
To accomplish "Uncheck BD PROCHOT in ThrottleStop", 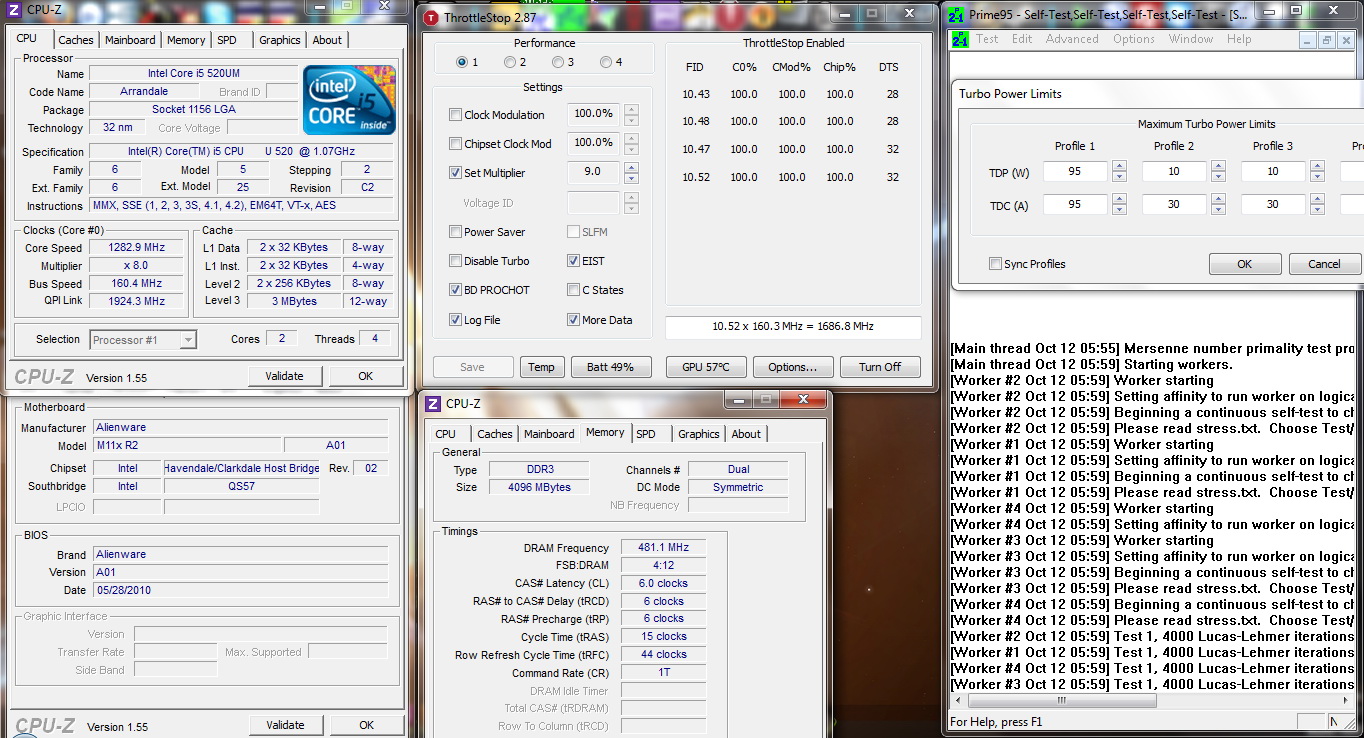I will tap(456, 290).
